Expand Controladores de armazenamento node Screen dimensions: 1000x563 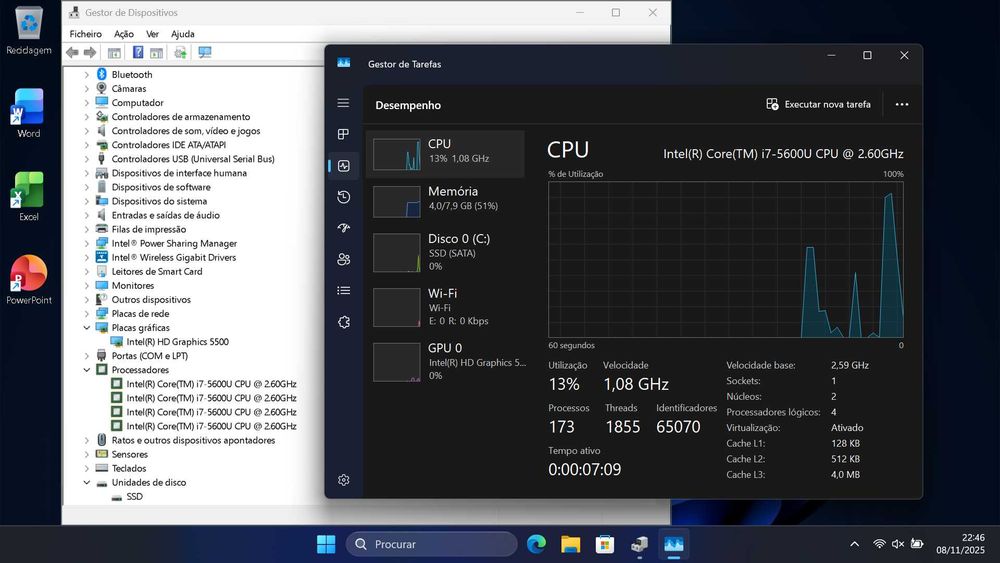point(87,117)
